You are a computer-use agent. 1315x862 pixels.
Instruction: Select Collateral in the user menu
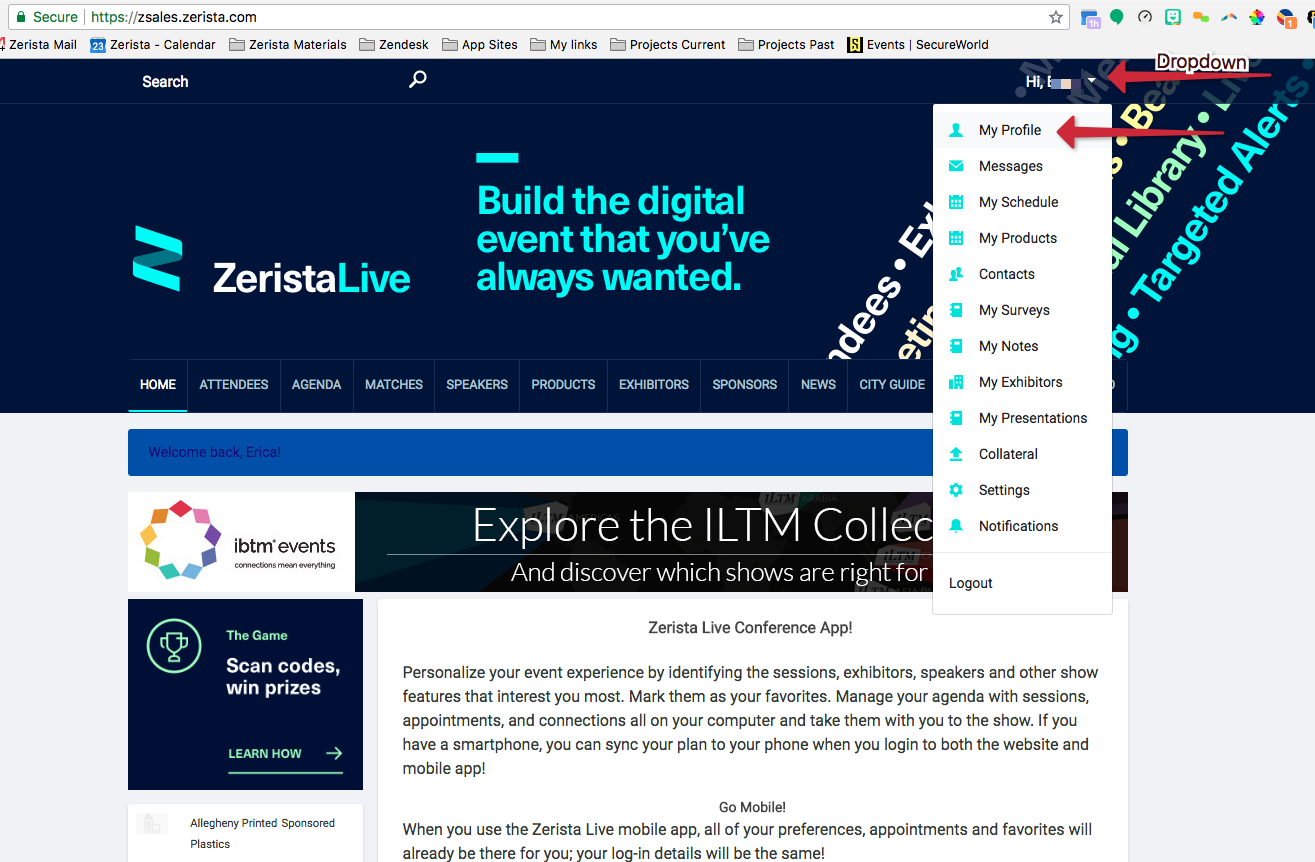pos(1022,454)
